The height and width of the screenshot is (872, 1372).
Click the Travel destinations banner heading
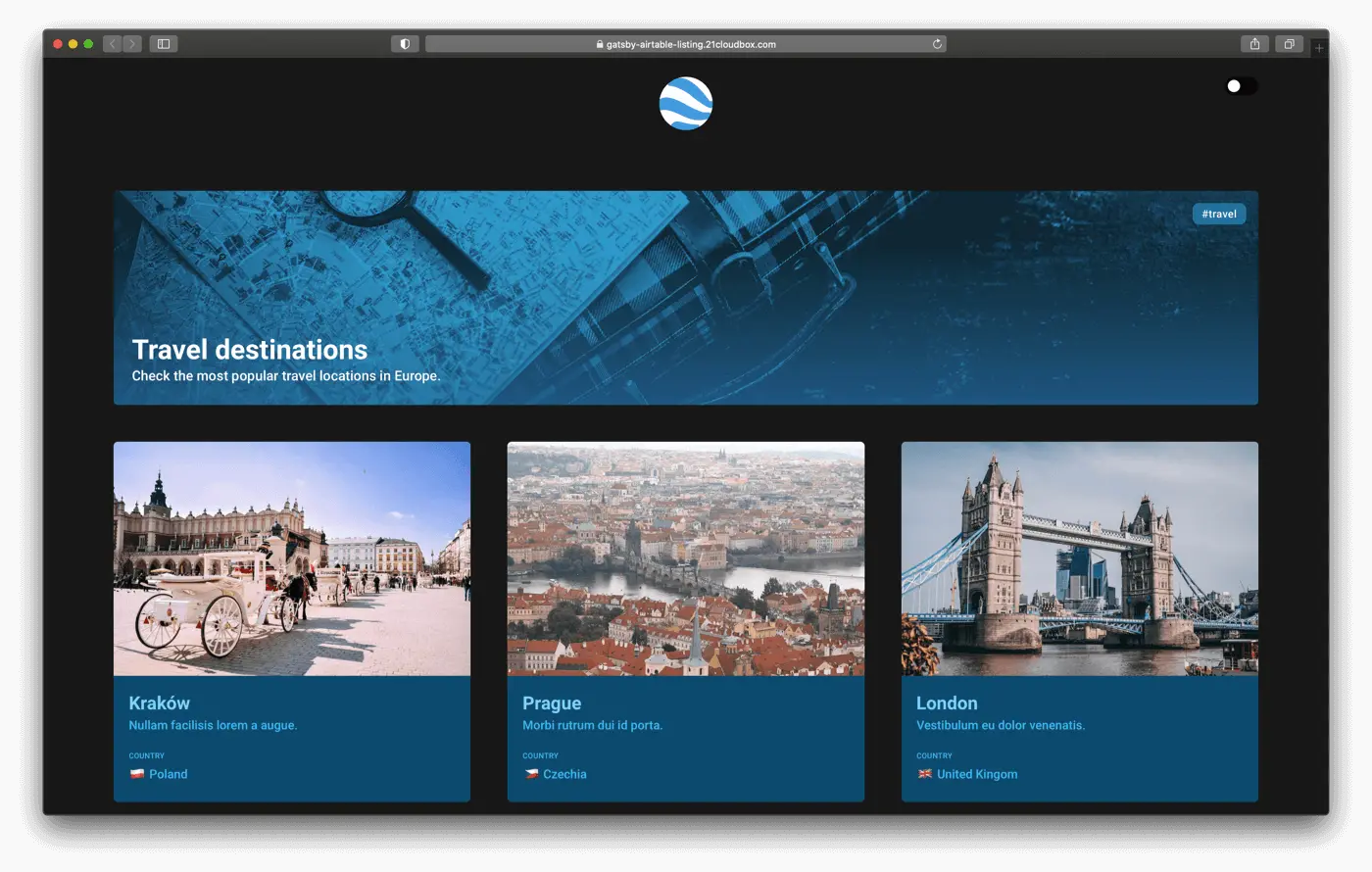tap(250, 350)
